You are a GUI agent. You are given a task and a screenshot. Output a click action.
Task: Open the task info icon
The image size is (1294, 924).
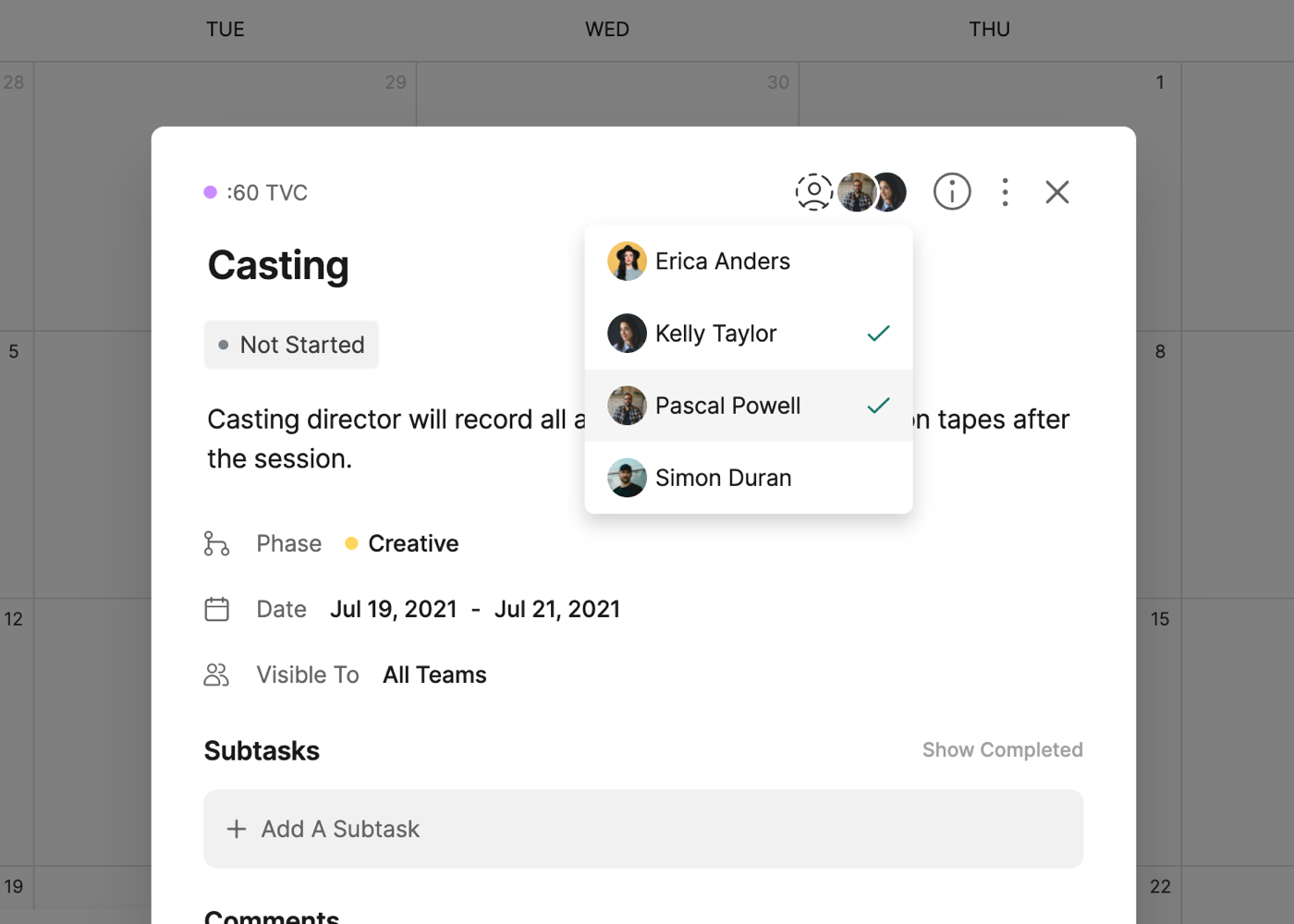click(951, 192)
